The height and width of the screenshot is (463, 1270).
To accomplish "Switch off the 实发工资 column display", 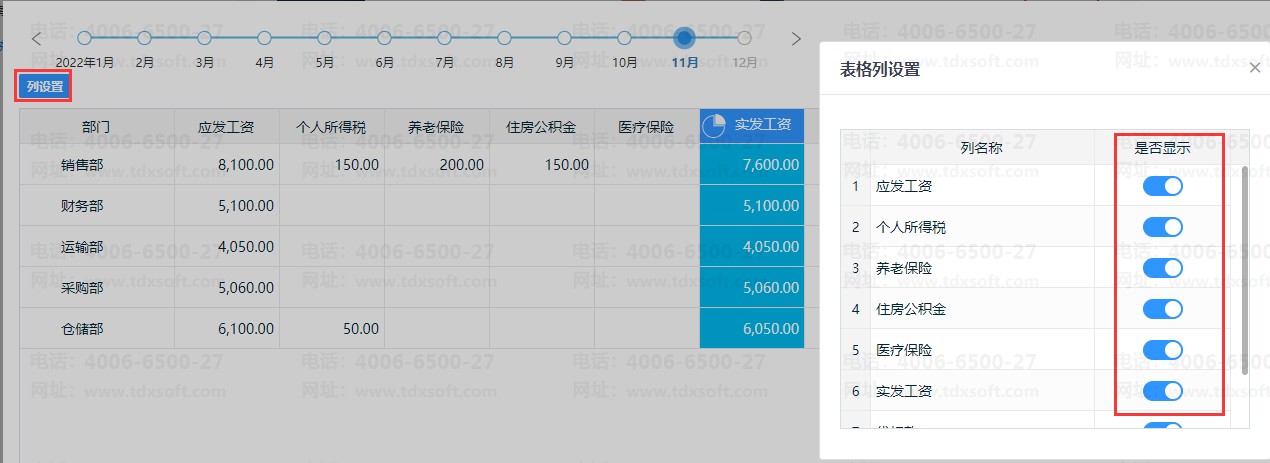I will tap(1162, 391).
